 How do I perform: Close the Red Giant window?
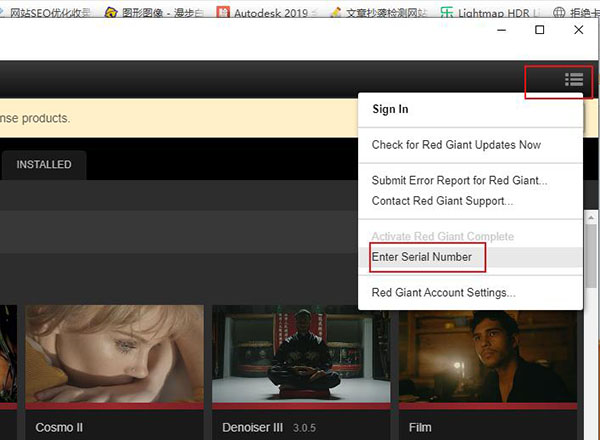[579, 30]
